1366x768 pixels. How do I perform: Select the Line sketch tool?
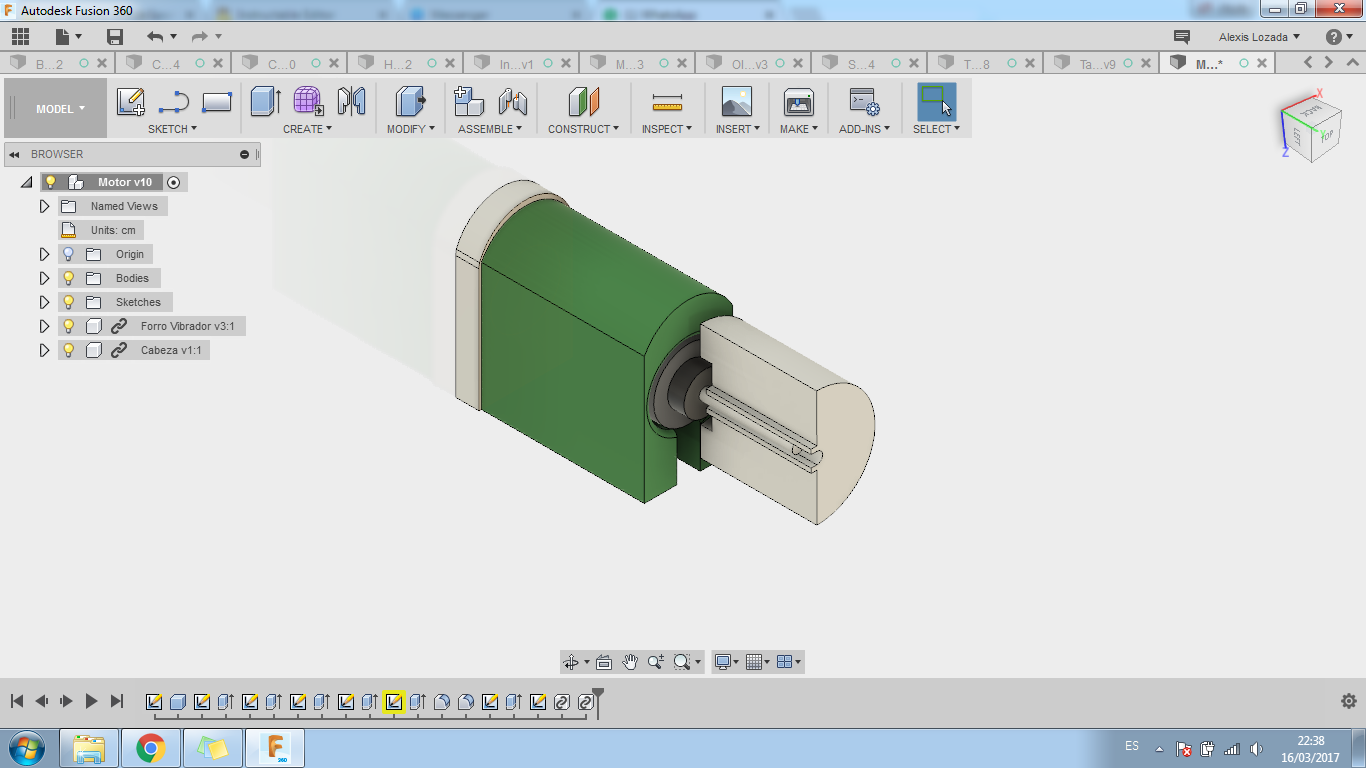pyautogui.click(x=174, y=102)
